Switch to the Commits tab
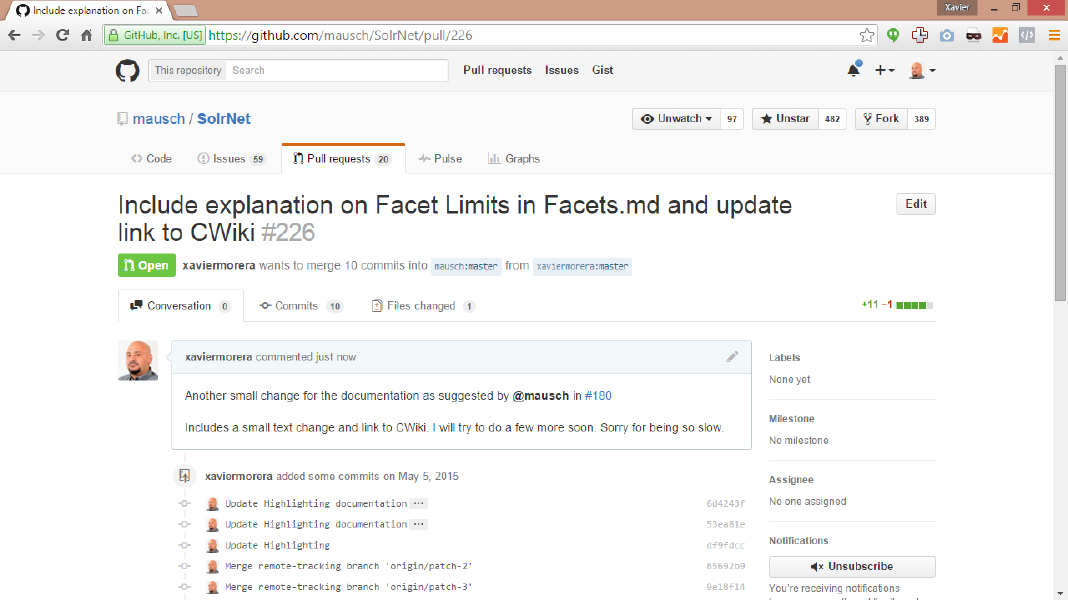The width and height of the screenshot is (1068, 600). pyautogui.click(x=300, y=306)
